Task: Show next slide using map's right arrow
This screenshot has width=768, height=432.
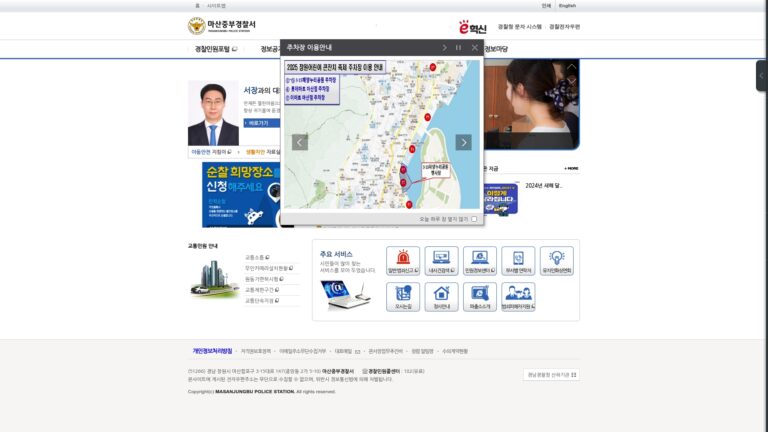Action: click(x=463, y=142)
